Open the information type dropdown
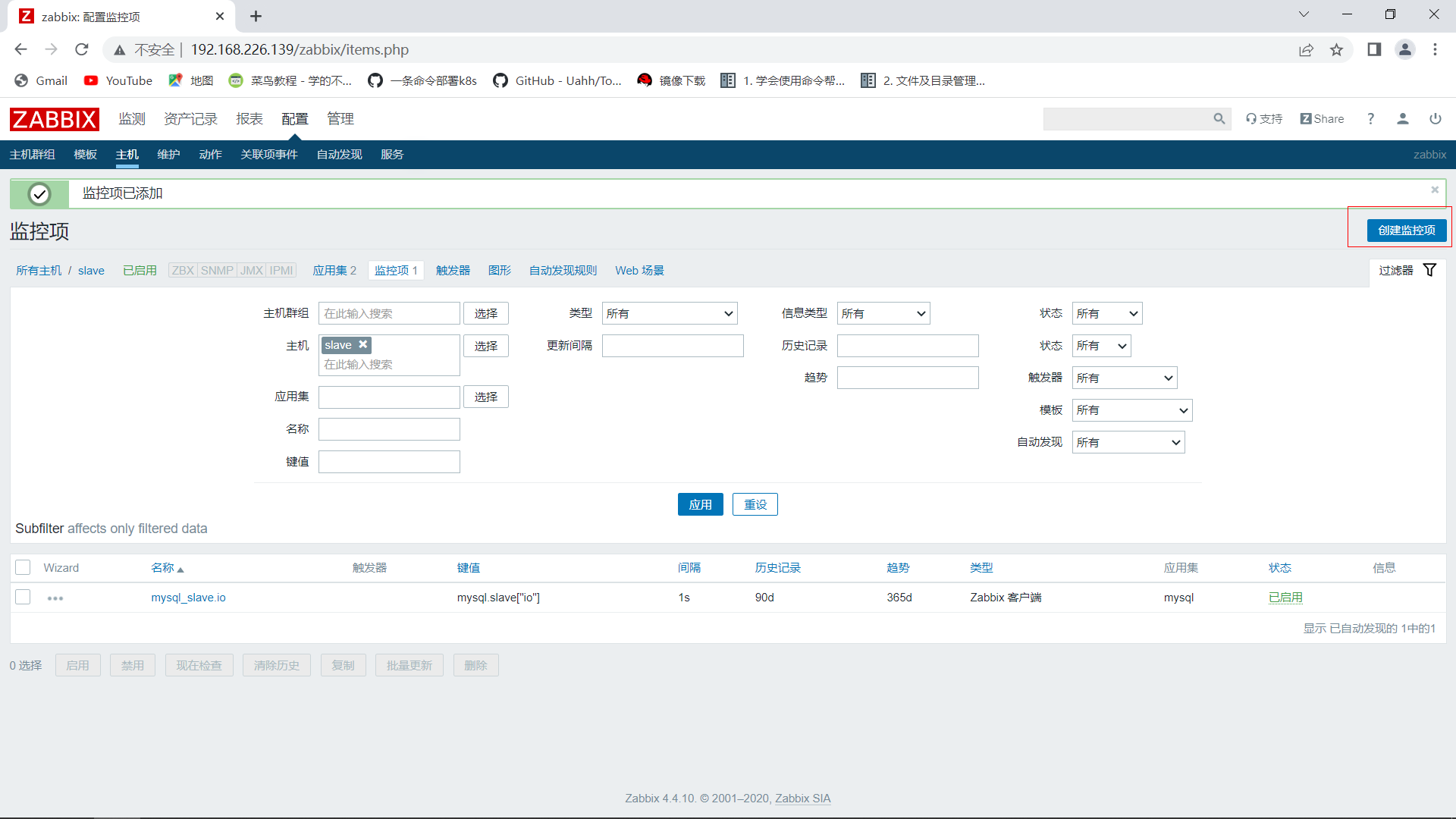The width and height of the screenshot is (1456, 819). coord(883,314)
